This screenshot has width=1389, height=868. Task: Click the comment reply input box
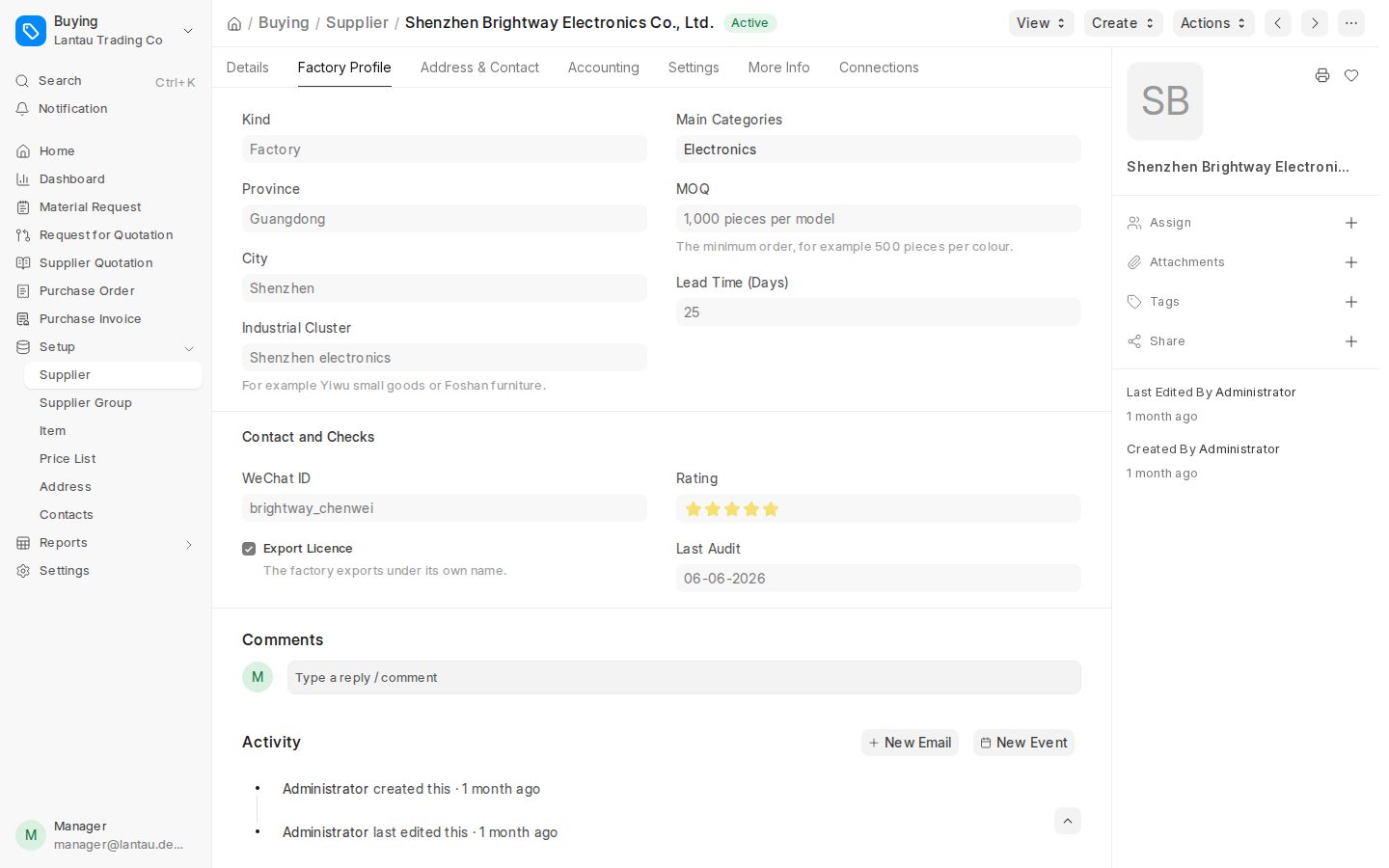point(684,678)
